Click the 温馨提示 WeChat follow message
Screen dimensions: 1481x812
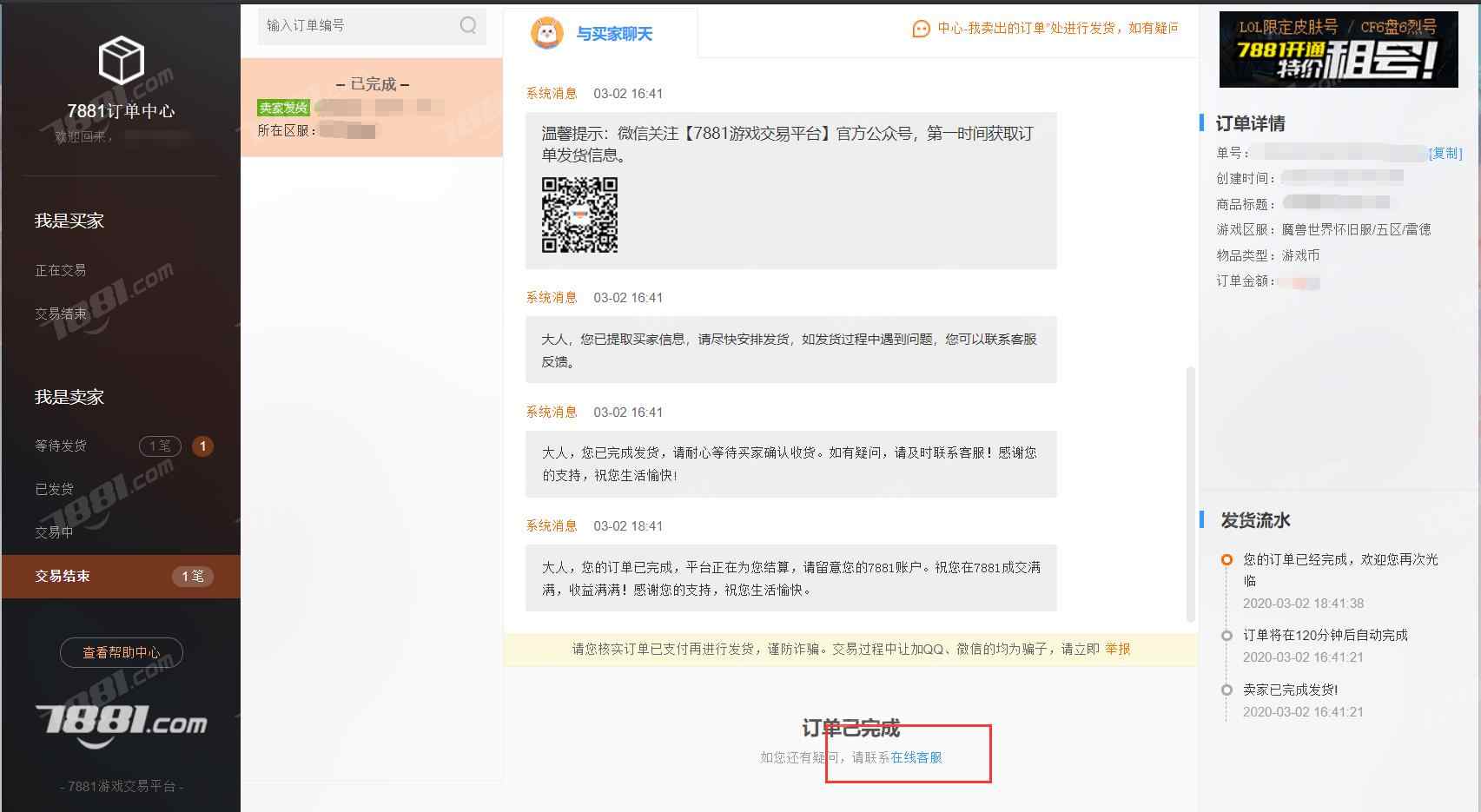click(790, 190)
